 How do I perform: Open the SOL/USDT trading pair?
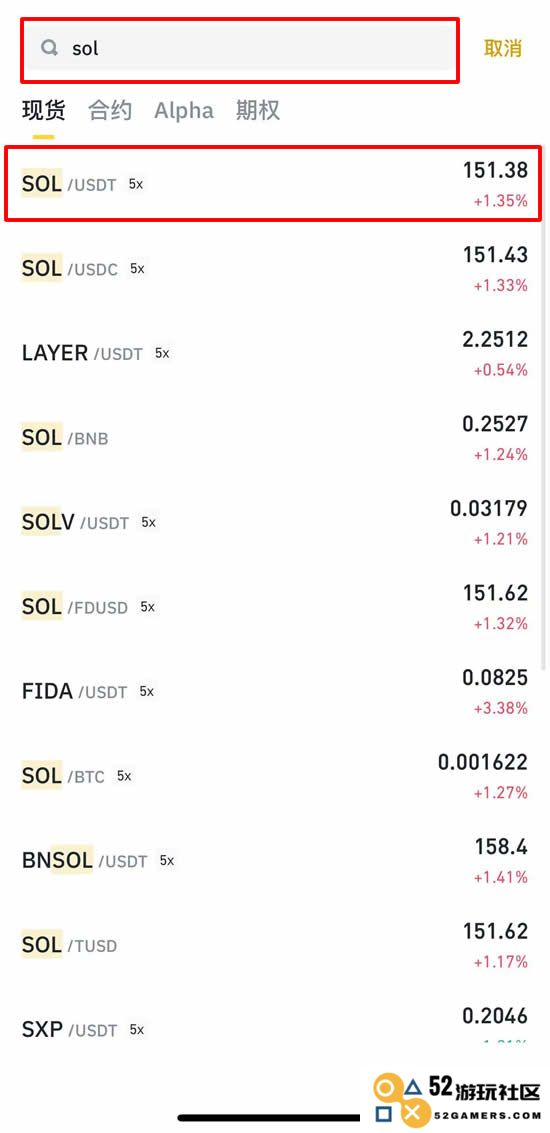[x=275, y=184]
